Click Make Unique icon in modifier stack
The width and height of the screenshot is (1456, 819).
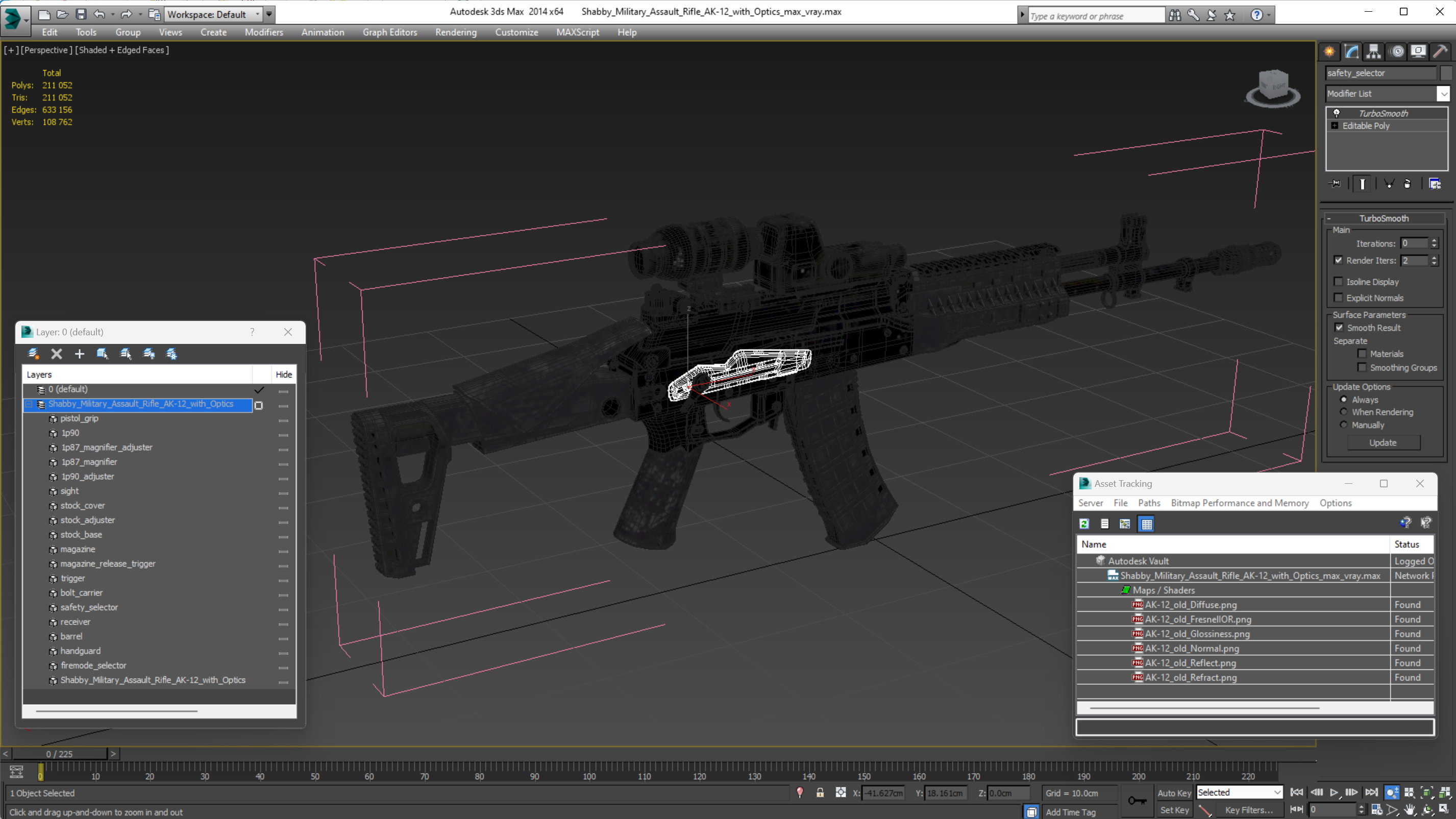pos(1389,184)
